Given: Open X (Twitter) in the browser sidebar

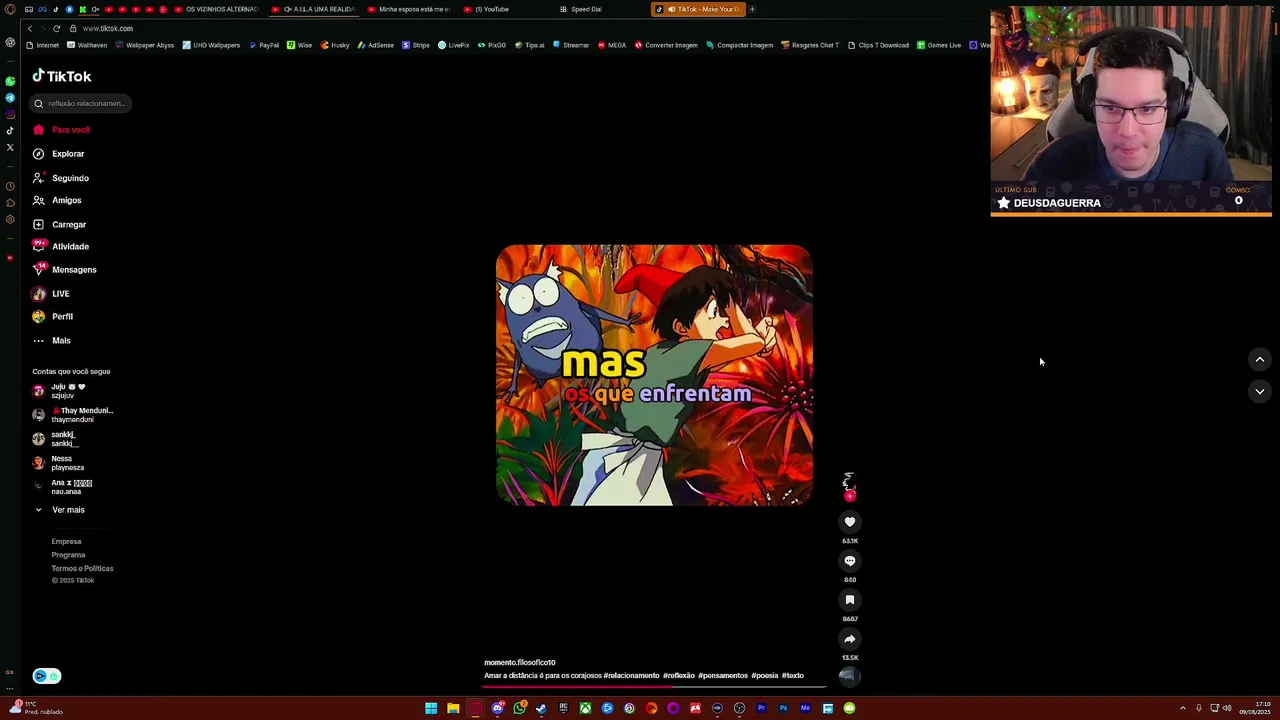Looking at the screenshot, I should [x=10, y=147].
